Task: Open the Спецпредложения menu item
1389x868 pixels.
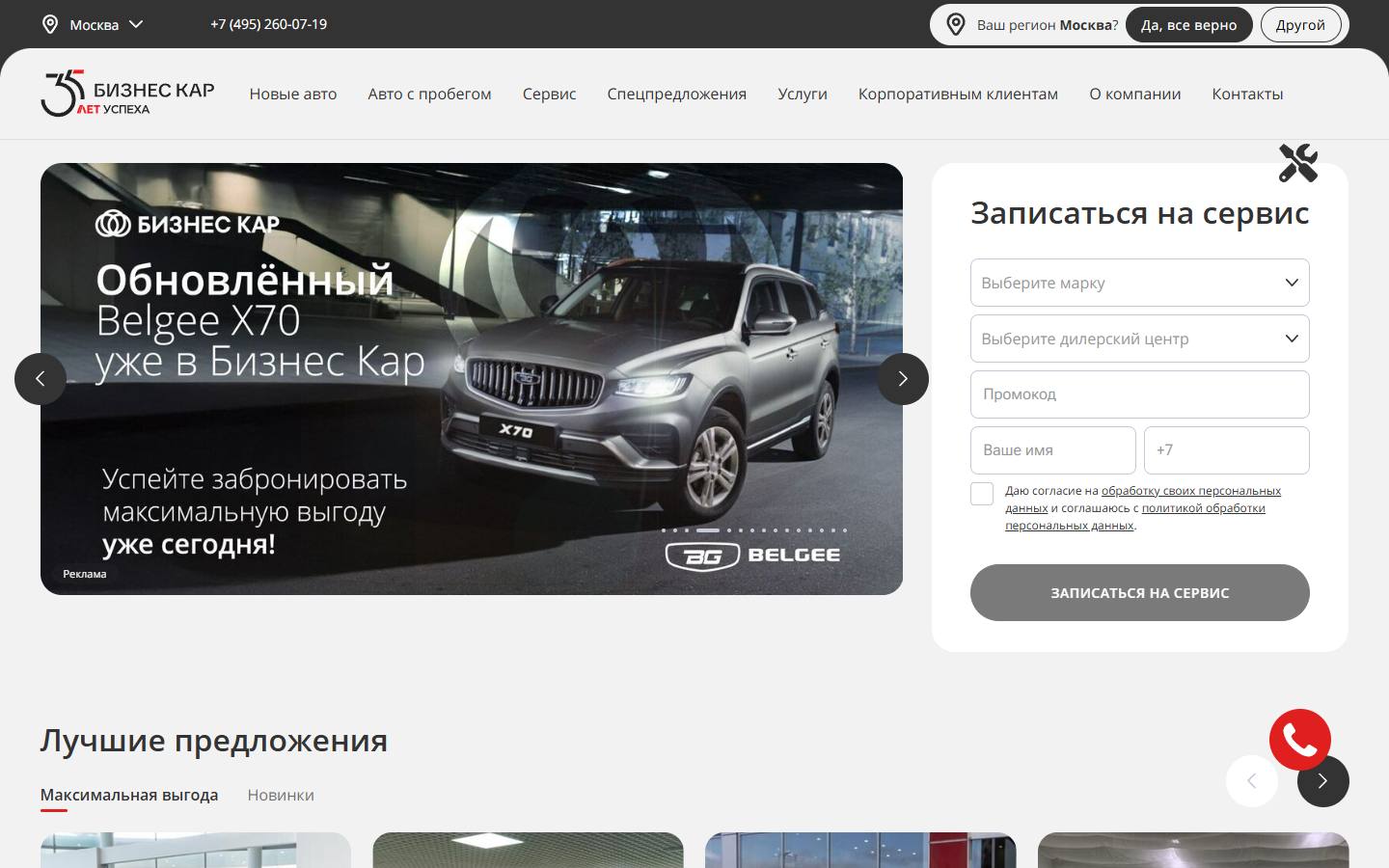Action: (x=677, y=94)
